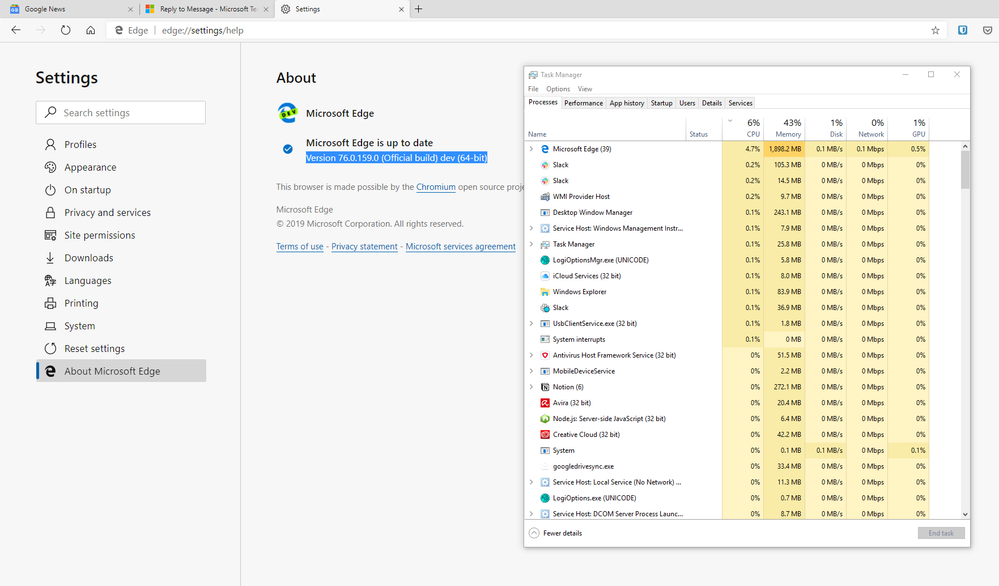Expand Service Host: Windows Management process

[531, 228]
